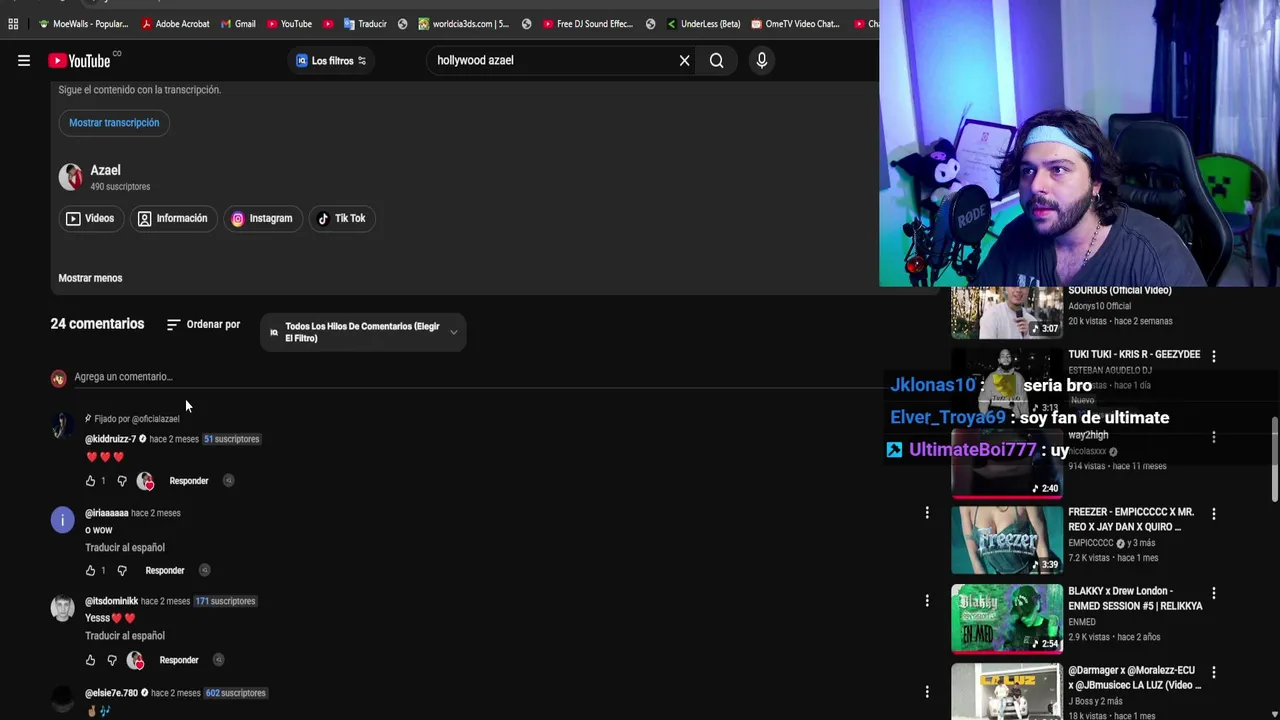Image resolution: width=1280 pixels, height=720 pixels.
Task: Like the @kiddruizz-7 comment
Action: 91,481
